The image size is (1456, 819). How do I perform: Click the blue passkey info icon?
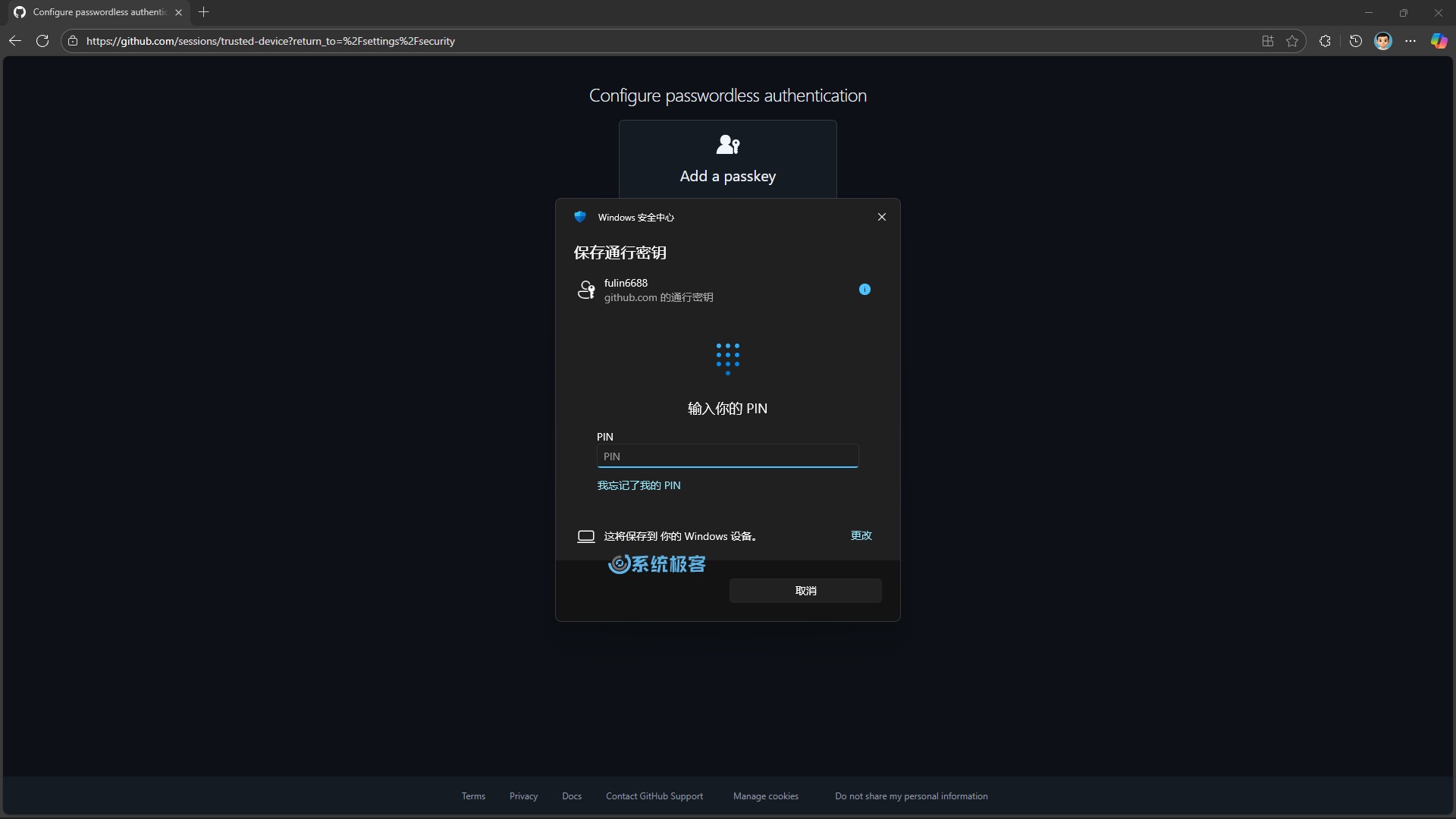(864, 289)
